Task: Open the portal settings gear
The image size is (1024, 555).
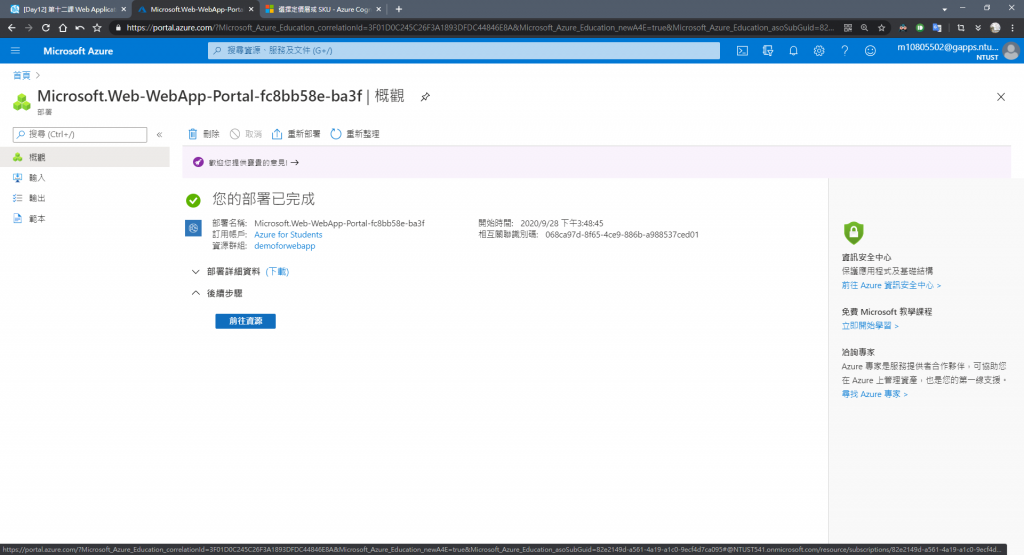Action: tap(819, 50)
